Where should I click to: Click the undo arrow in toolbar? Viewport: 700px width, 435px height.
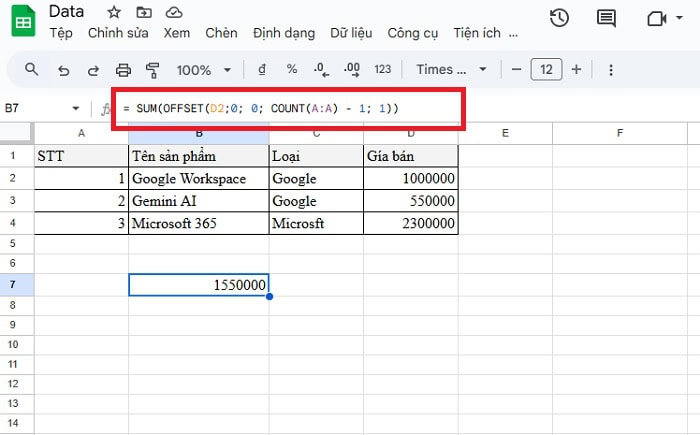(x=63, y=70)
